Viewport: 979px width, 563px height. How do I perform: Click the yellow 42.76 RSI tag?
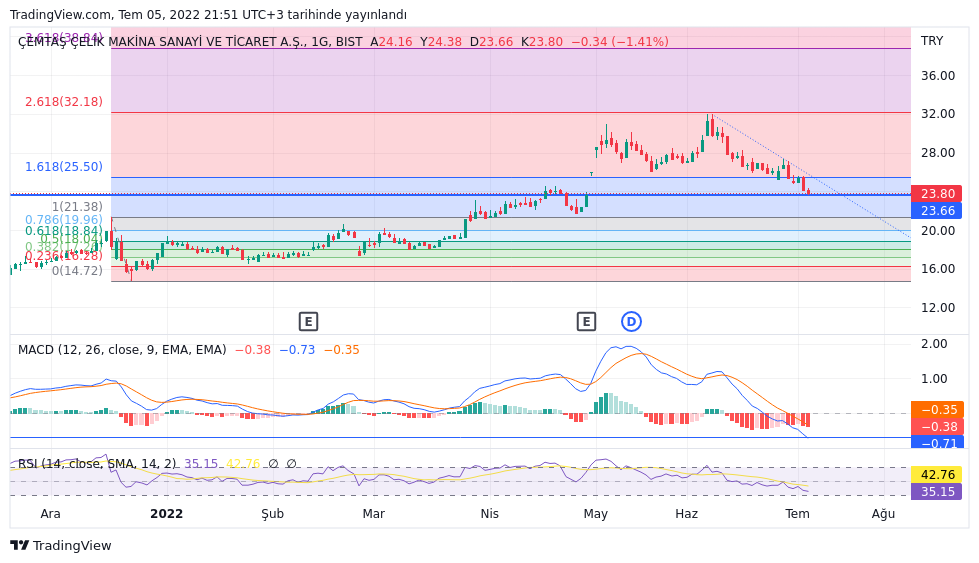[937, 474]
